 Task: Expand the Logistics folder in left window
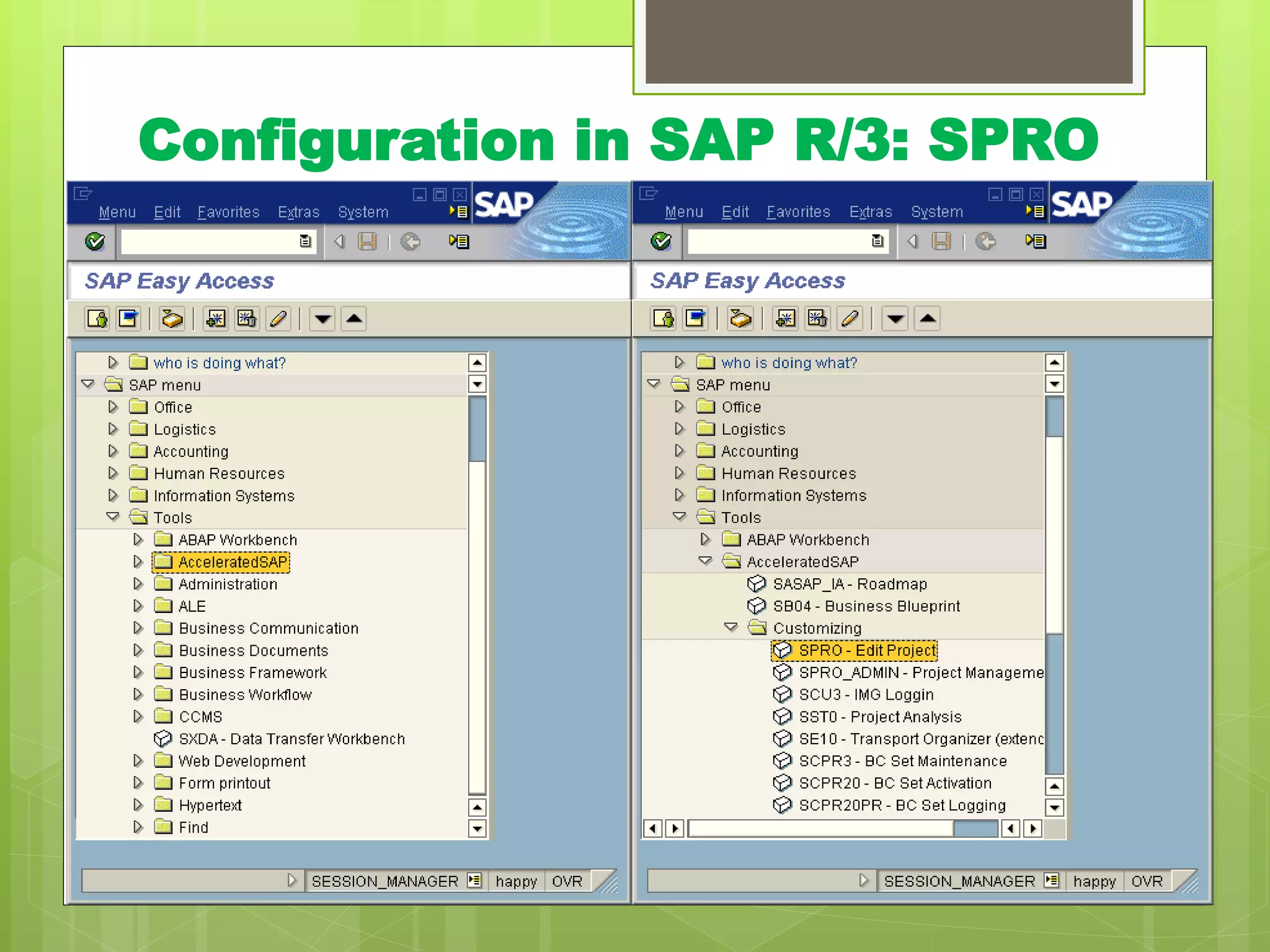(x=113, y=429)
